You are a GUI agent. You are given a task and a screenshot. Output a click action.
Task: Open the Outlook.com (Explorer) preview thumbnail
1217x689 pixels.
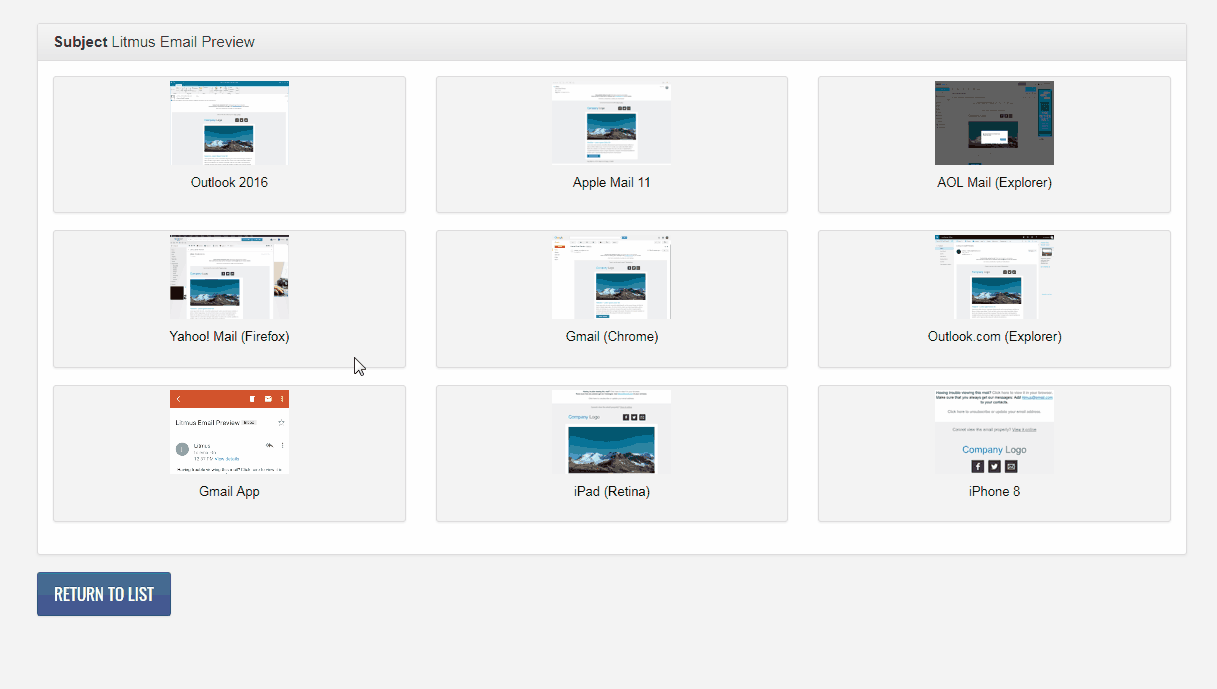click(x=994, y=277)
